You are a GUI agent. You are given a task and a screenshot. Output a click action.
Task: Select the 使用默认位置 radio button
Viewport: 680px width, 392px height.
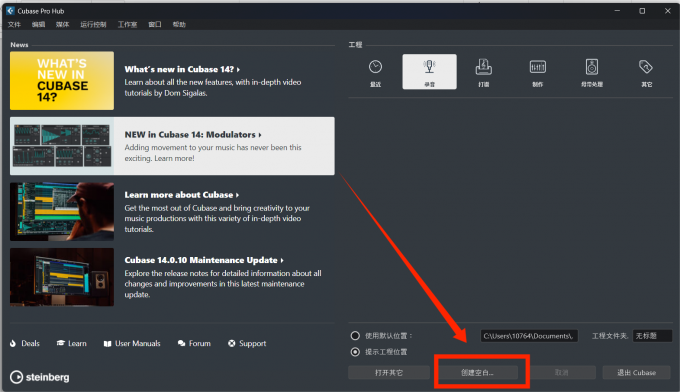click(355, 336)
